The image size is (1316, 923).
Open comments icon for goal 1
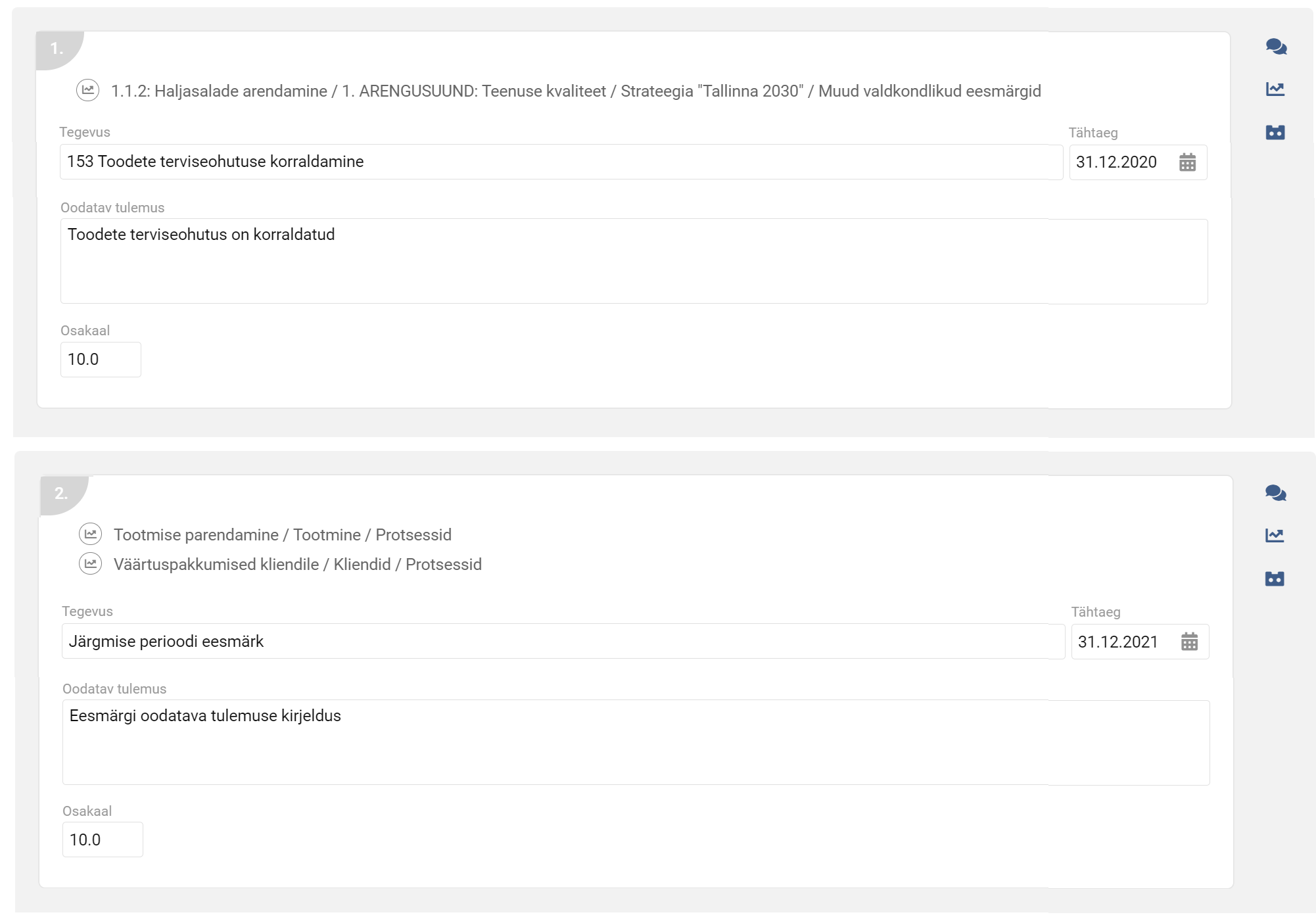coord(1276,47)
